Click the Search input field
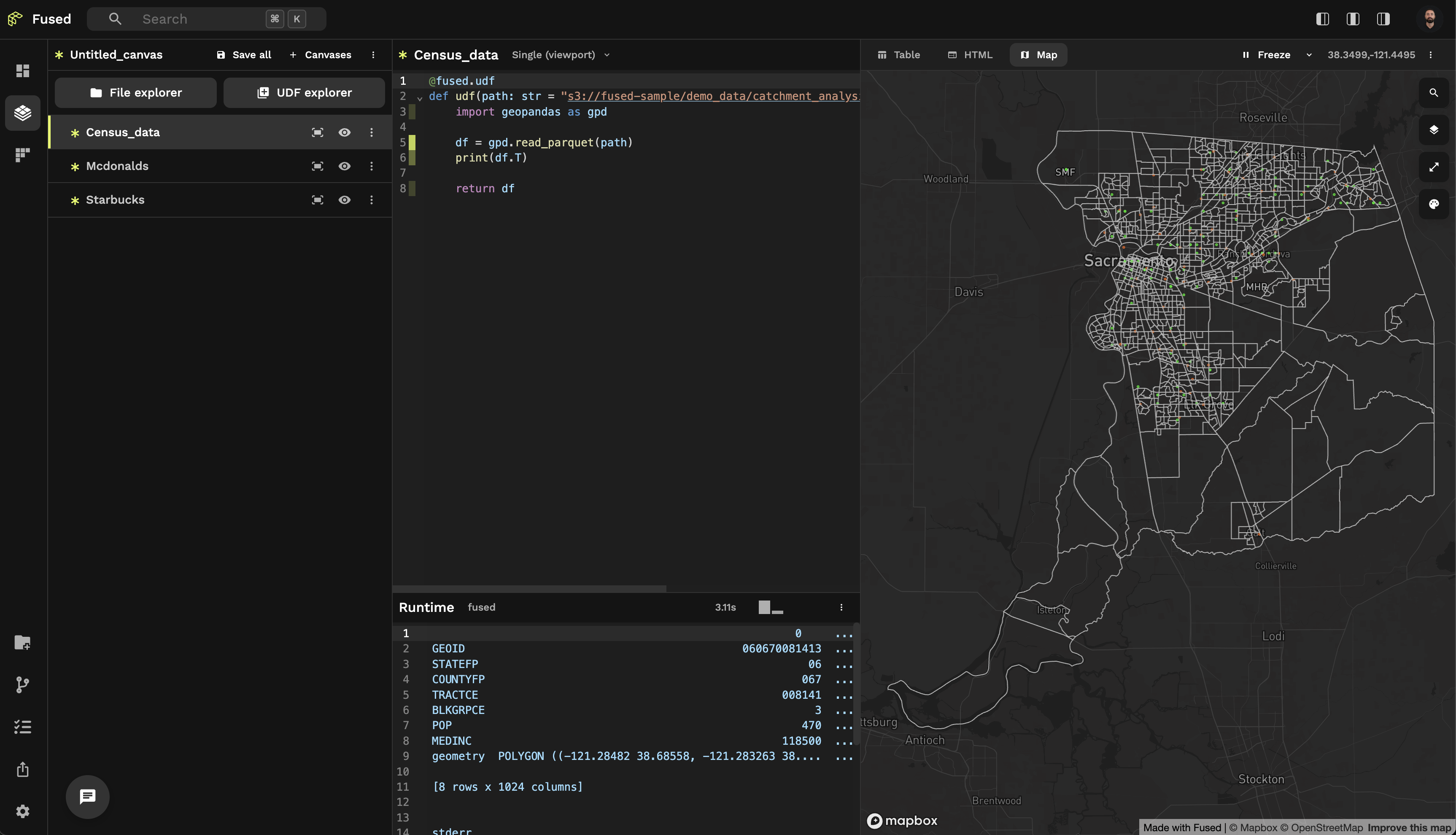Viewport: 1456px width, 835px height. [195, 19]
